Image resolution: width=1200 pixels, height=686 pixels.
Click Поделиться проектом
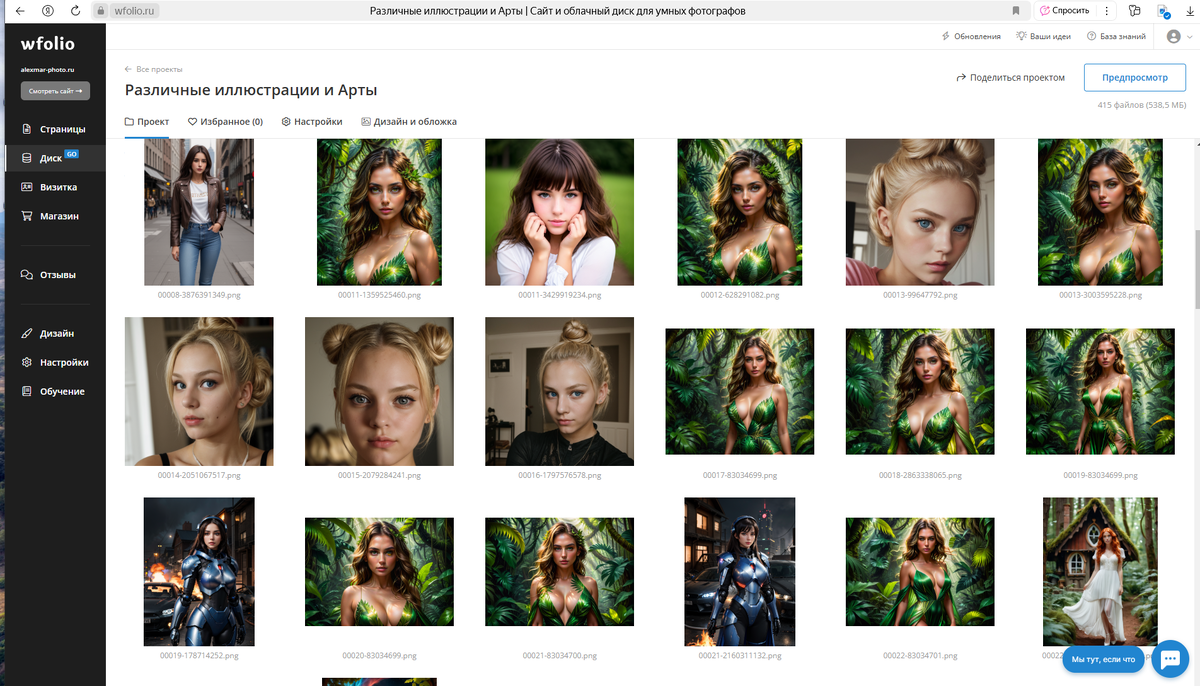point(1011,77)
